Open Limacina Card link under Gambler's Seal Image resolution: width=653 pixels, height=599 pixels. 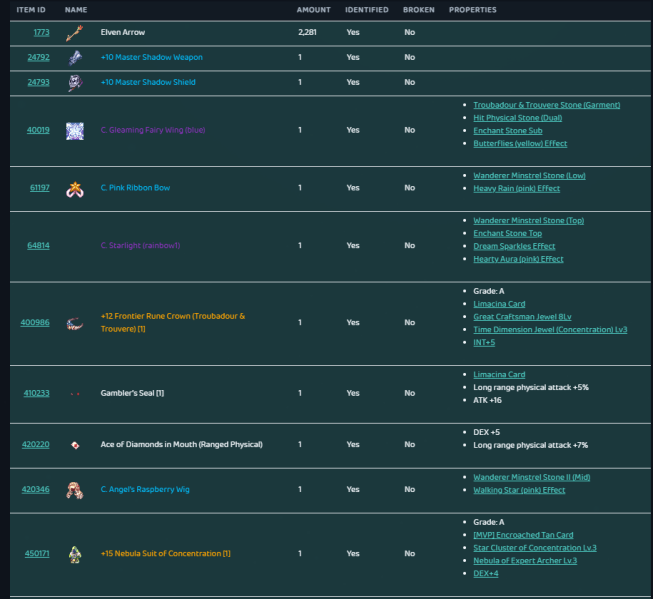coord(499,375)
